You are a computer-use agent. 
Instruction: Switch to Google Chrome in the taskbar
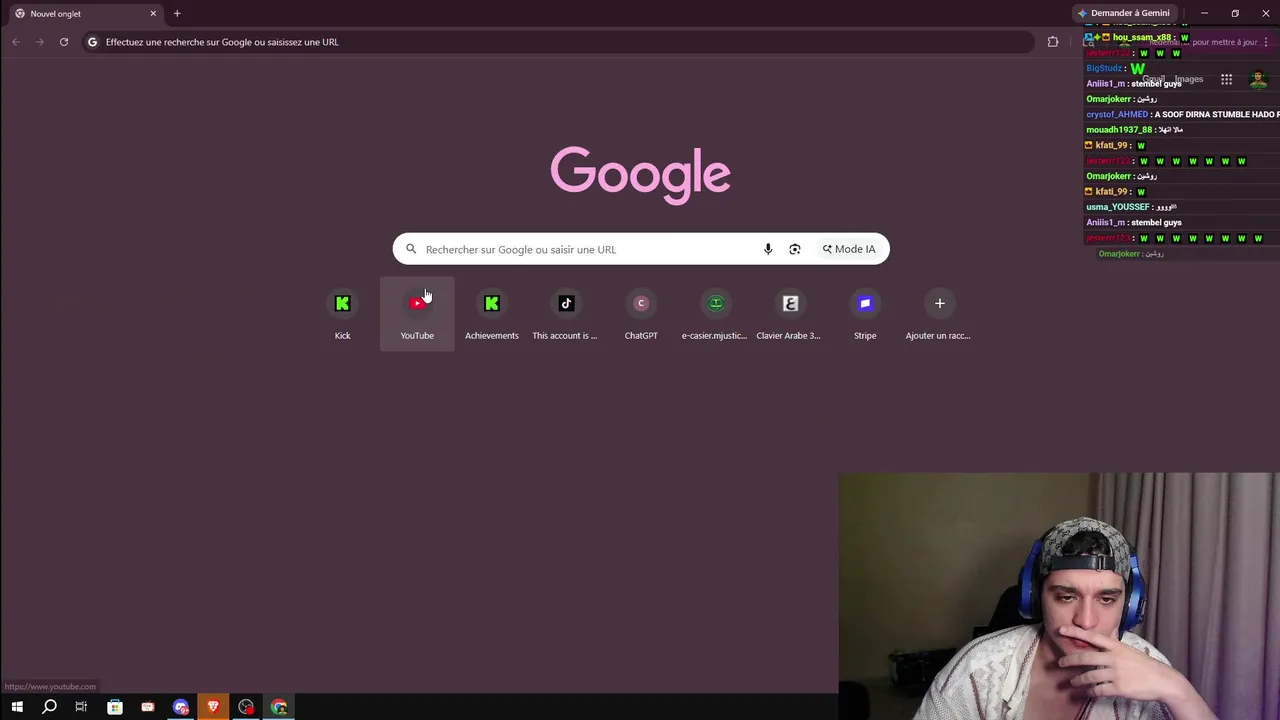coord(279,707)
